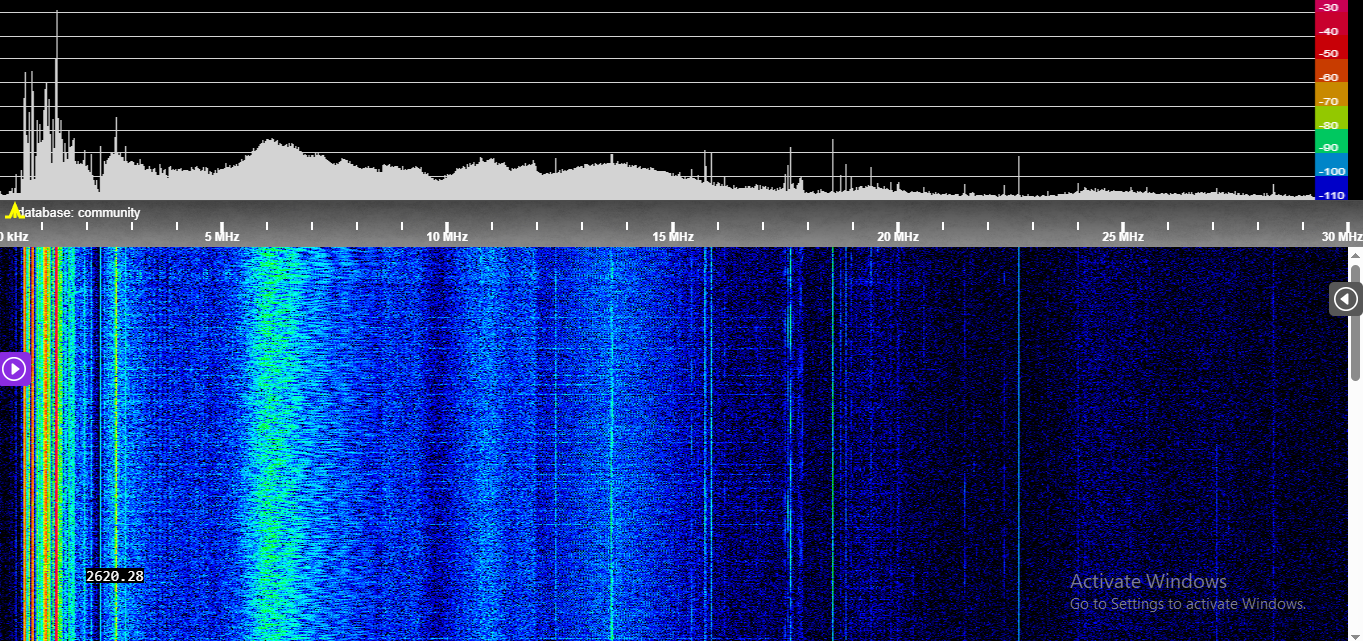Pick the green -90 dB color swatch
Image resolution: width=1363 pixels, height=641 pixels.
tap(1330, 147)
